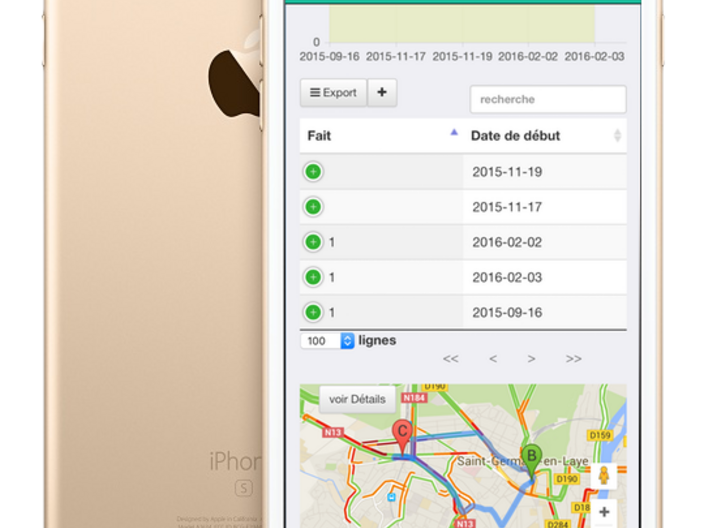Go to next page with > link
Image resolution: width=704 pixels, height=528 pixels.
(531, 359)
